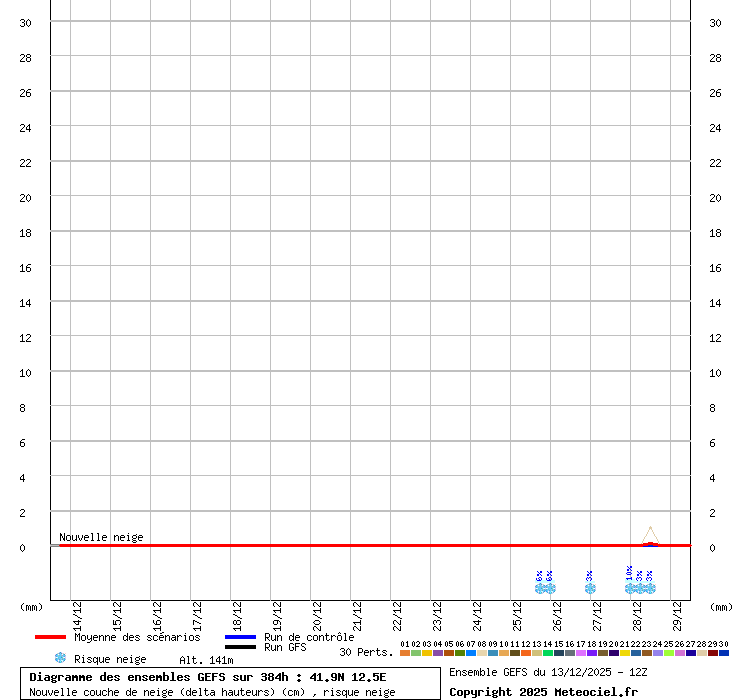This screenshot has width=740, height=700.
Task: Click the Nouvelle neige label on chart
Action: 101,537
